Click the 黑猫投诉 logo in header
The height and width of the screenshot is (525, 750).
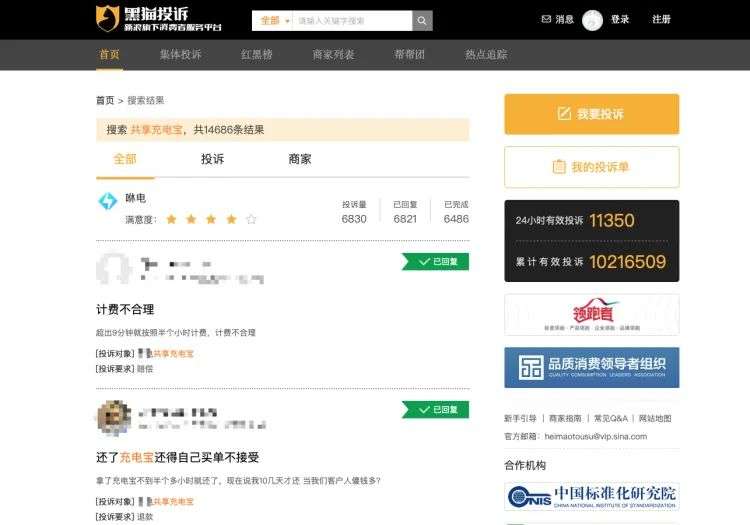[158, 19]
